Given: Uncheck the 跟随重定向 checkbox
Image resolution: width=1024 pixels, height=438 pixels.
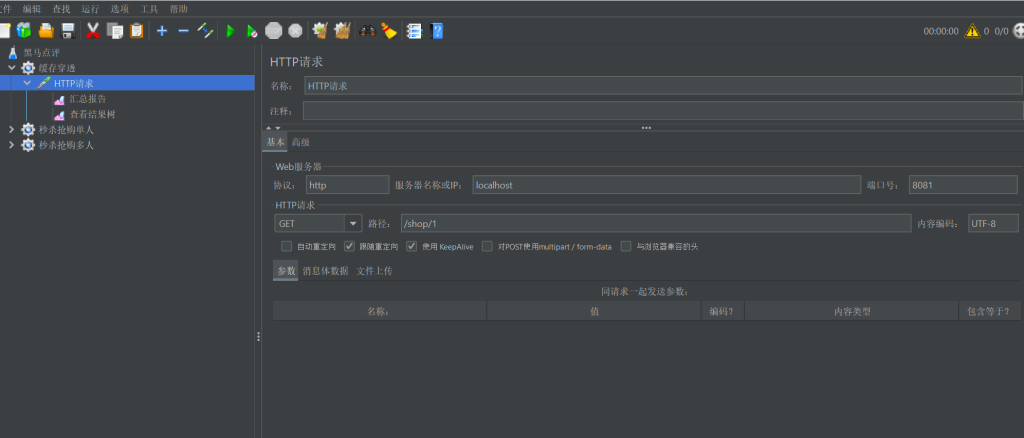Looking at the screenshot, I should pos(350,246).
